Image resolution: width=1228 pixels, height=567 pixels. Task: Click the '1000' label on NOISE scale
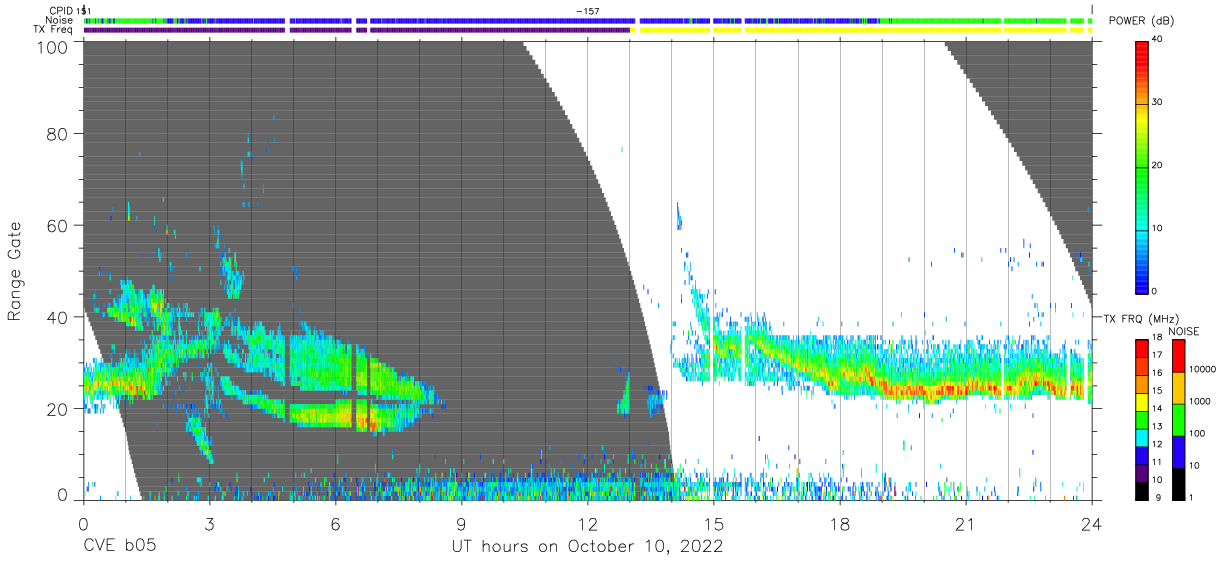pos(1200,401)
